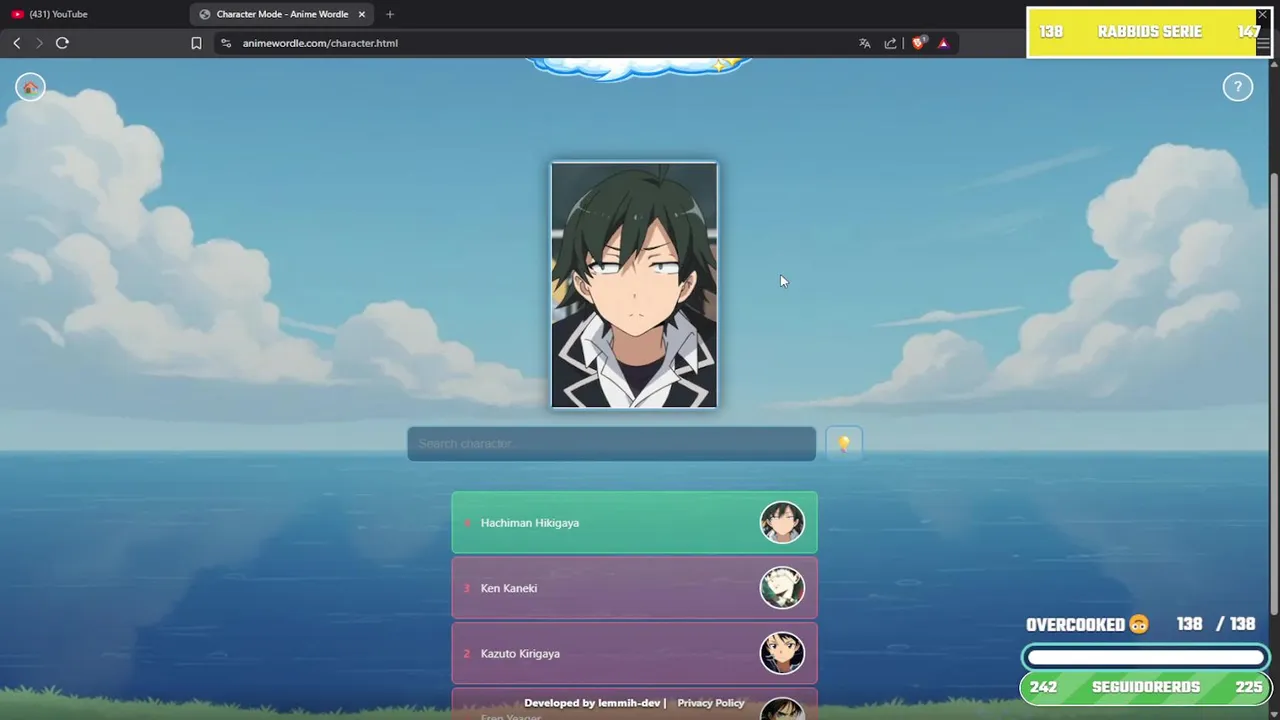Click Hachiman Hikigaya's round avatar
Viewport: 1280px width, 720px height.
click(782, 522)
